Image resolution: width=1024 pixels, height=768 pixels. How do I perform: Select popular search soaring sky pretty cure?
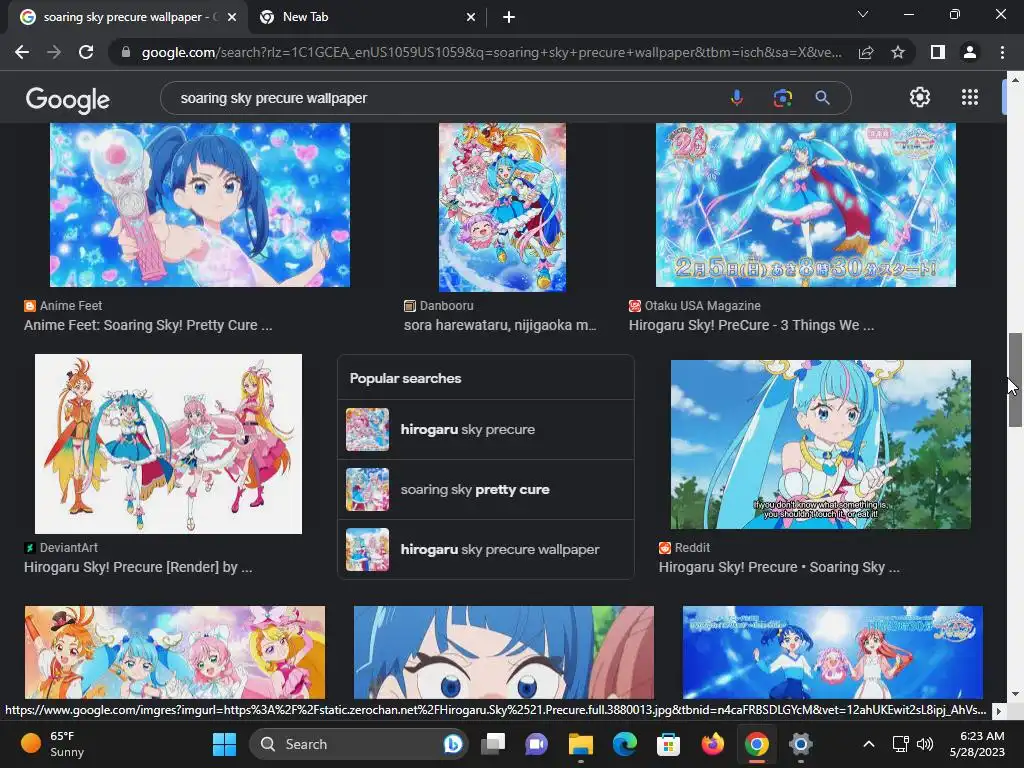[x=485, y=490]
